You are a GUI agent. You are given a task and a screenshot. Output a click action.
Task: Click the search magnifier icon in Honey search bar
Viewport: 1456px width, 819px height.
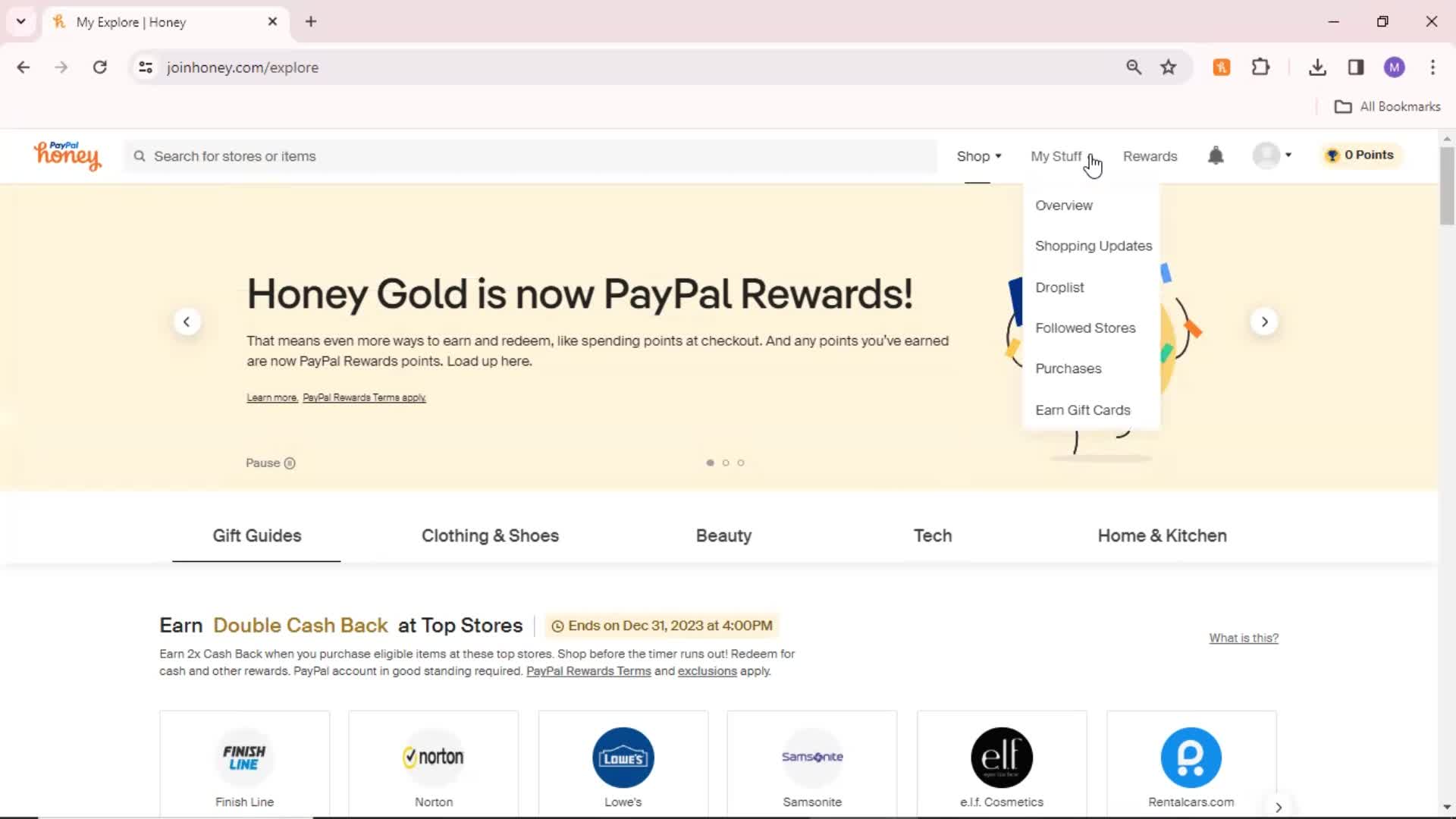point(140,156)
